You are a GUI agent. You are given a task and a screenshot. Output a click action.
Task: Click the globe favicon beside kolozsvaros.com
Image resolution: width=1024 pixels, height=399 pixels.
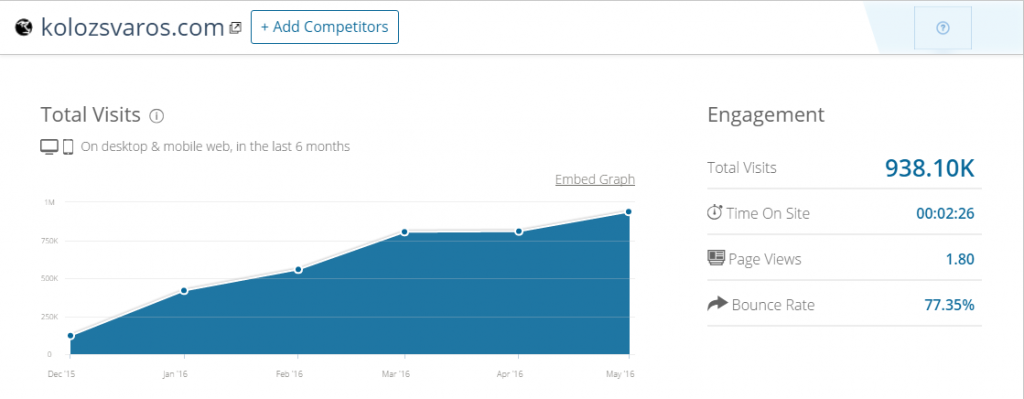tap(24, 27)
